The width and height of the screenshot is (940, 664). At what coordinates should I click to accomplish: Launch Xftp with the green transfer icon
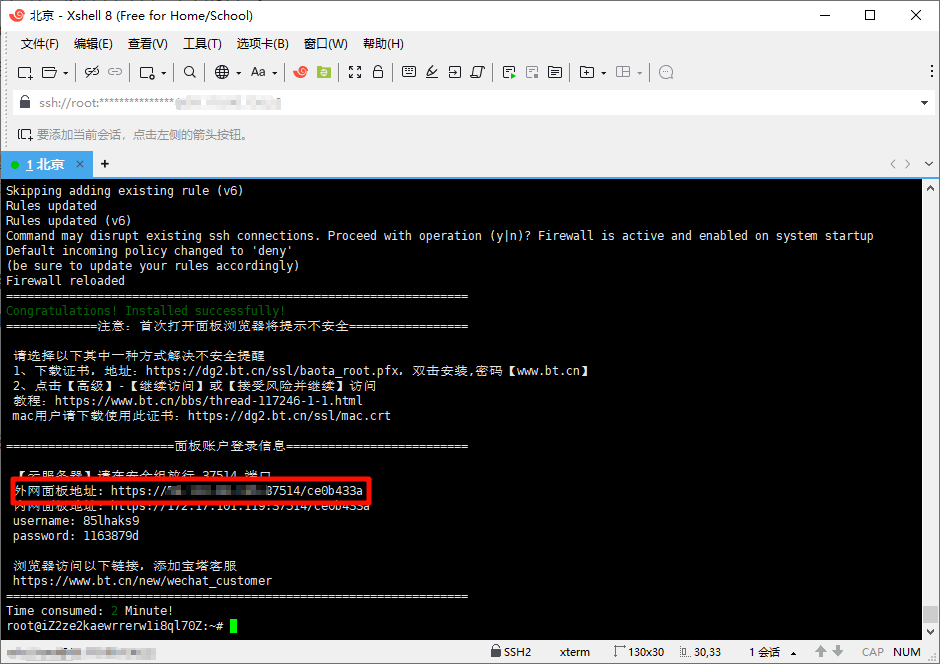(326, 72)
